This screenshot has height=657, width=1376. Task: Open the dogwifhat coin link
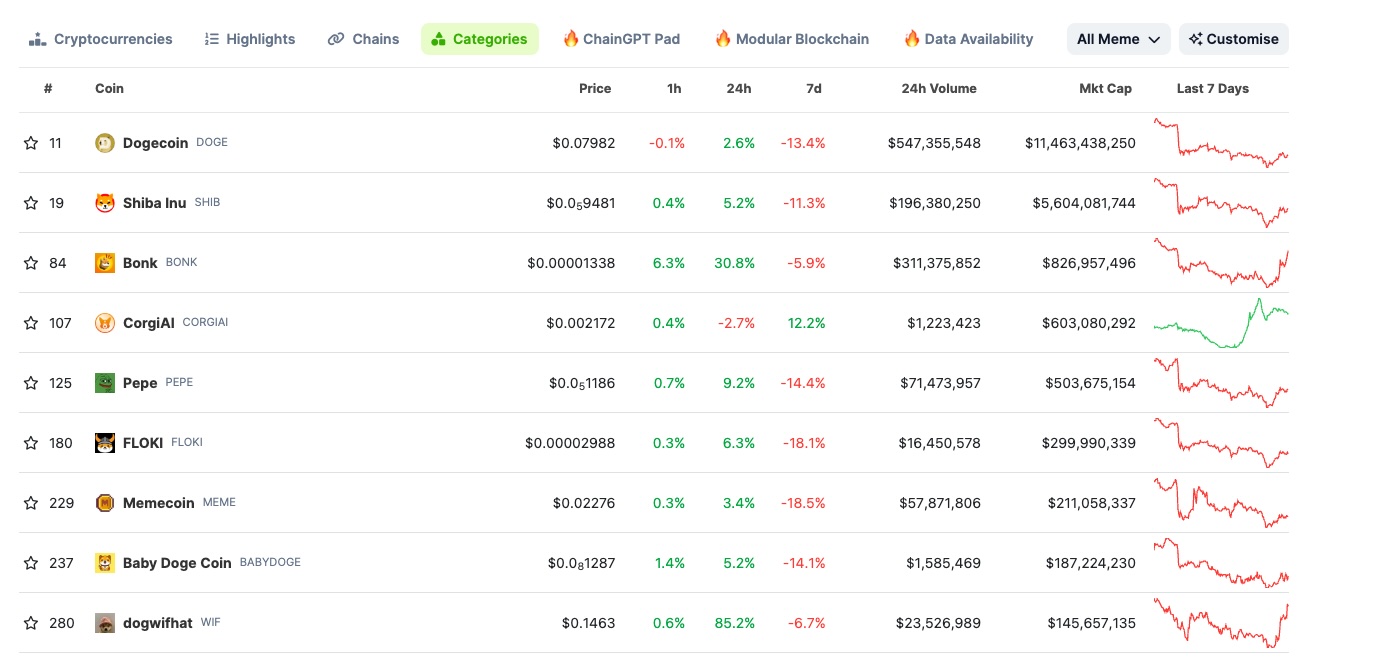pos(158,623)
